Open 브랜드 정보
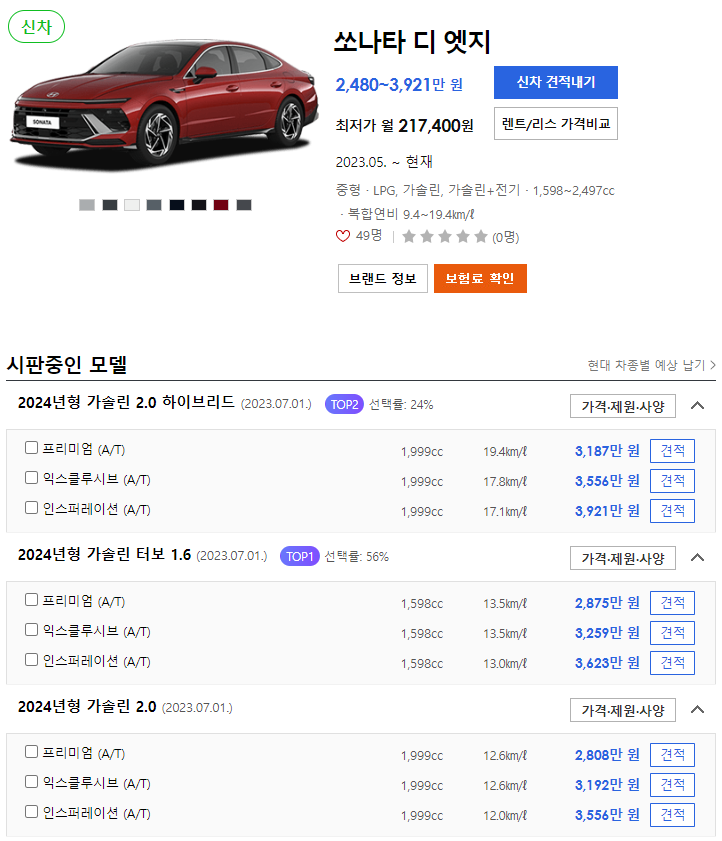The image size is (722, 841). 382,278
